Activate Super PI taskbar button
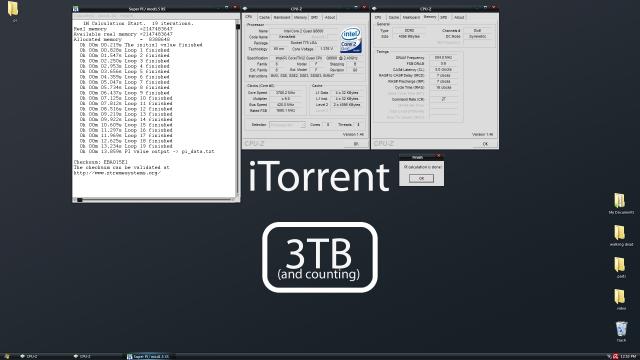 tap(149, 356)
